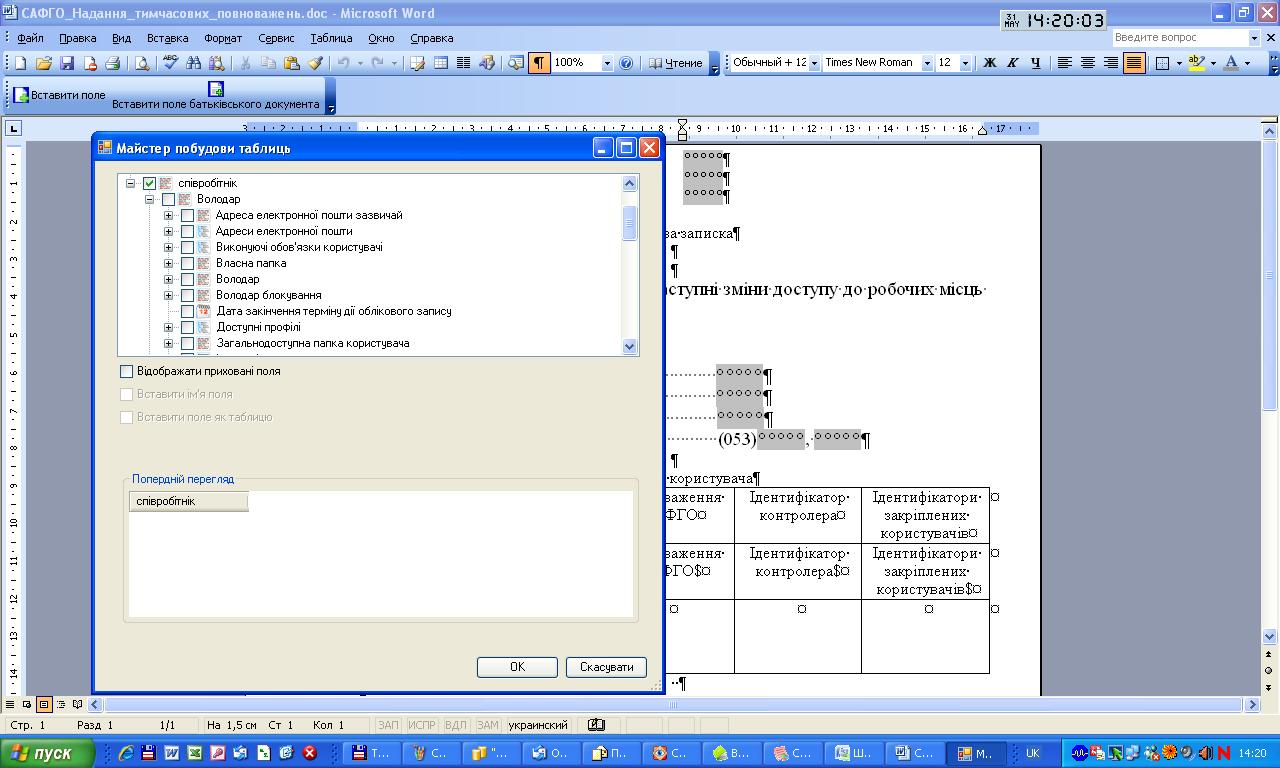Open the Times New Roman font dropdown
Screen dimensions: 1280x768
[927, 63]
